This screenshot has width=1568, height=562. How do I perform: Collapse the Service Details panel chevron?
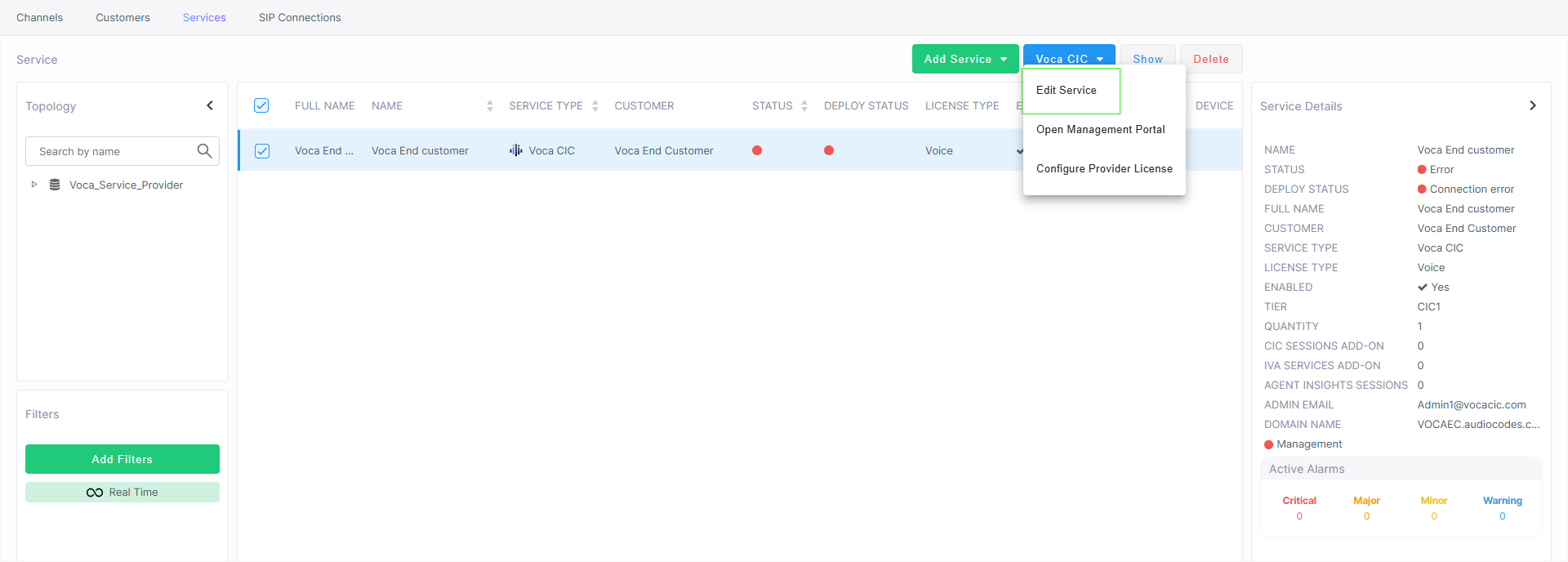coord(1532,105)
